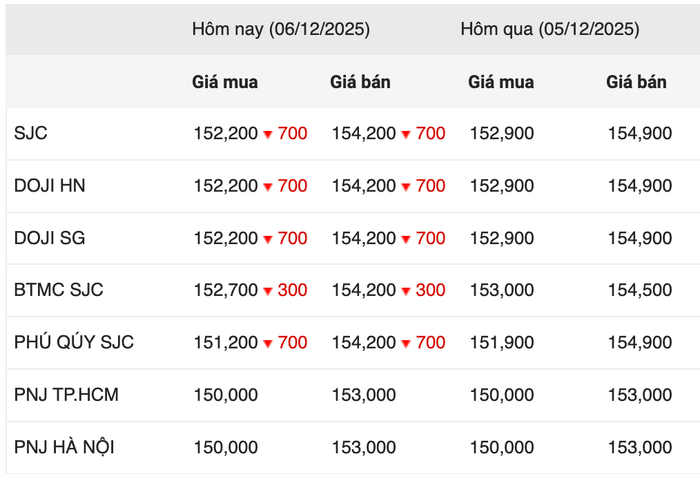Select the Hôm qua (05/12/2025) column header
Image resolution: width=700 pixels, height=480 pixels.
(x=549, y=29)
